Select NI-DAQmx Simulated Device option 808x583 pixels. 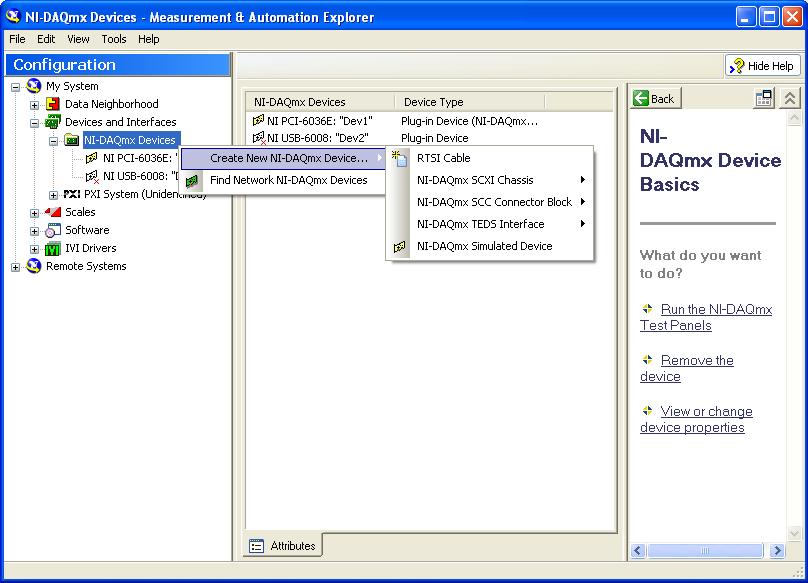(x=490, y=246)
